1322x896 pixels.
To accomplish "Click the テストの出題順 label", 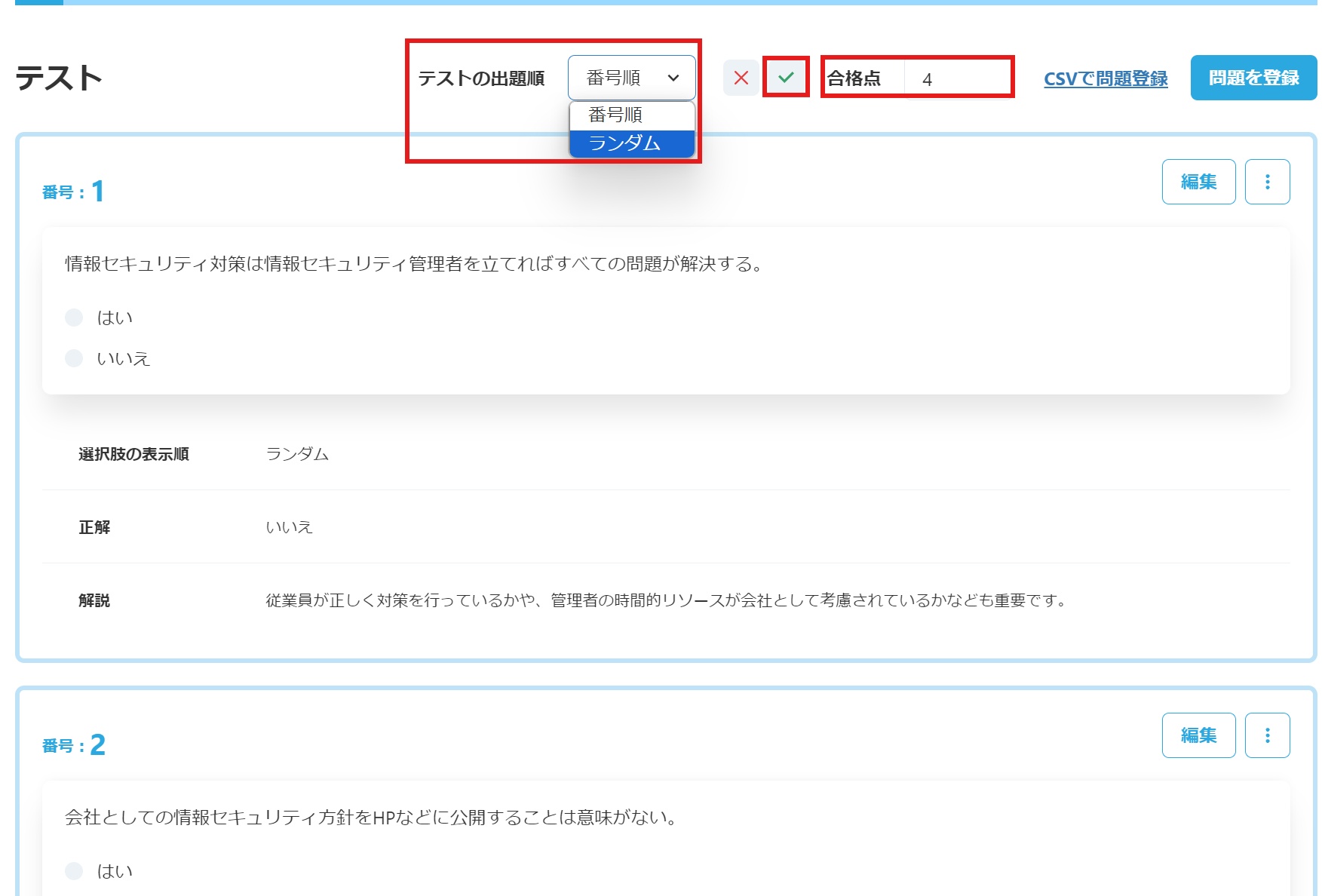I will click(x=481, y=78).
